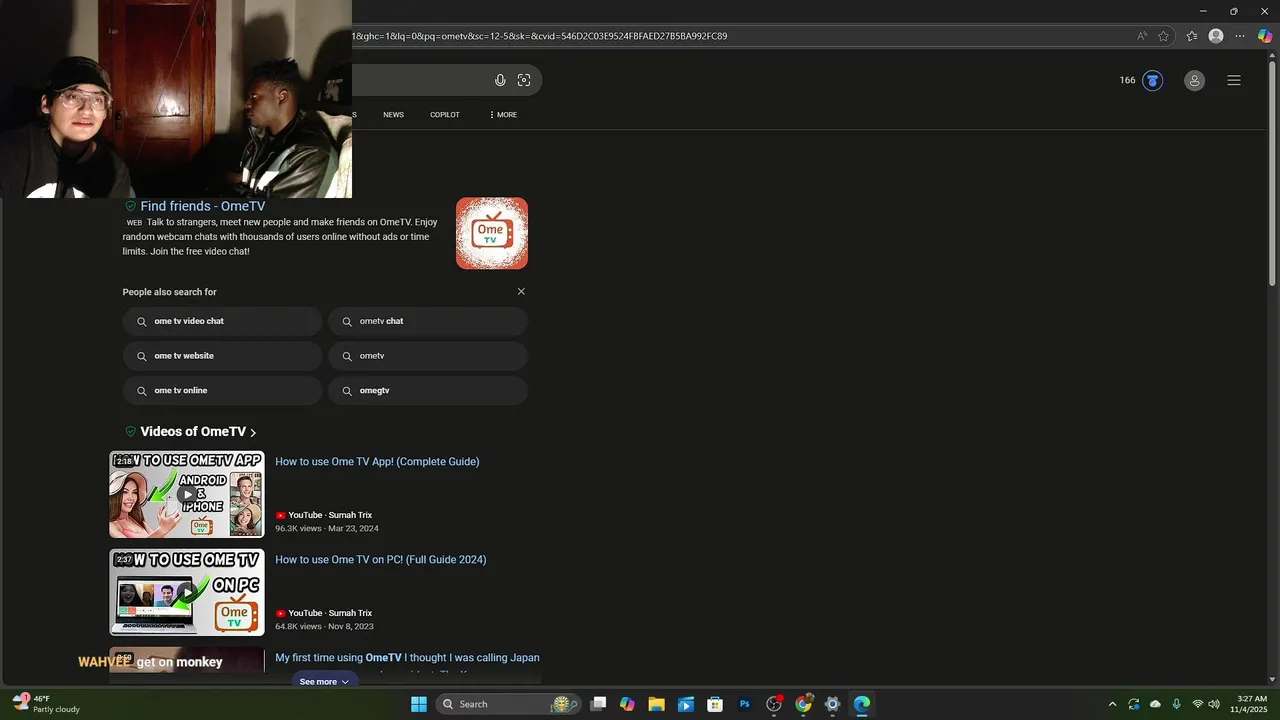Click the microphone tray icon
Viewport: 1280px width, 720px height.
point(1176,704)
